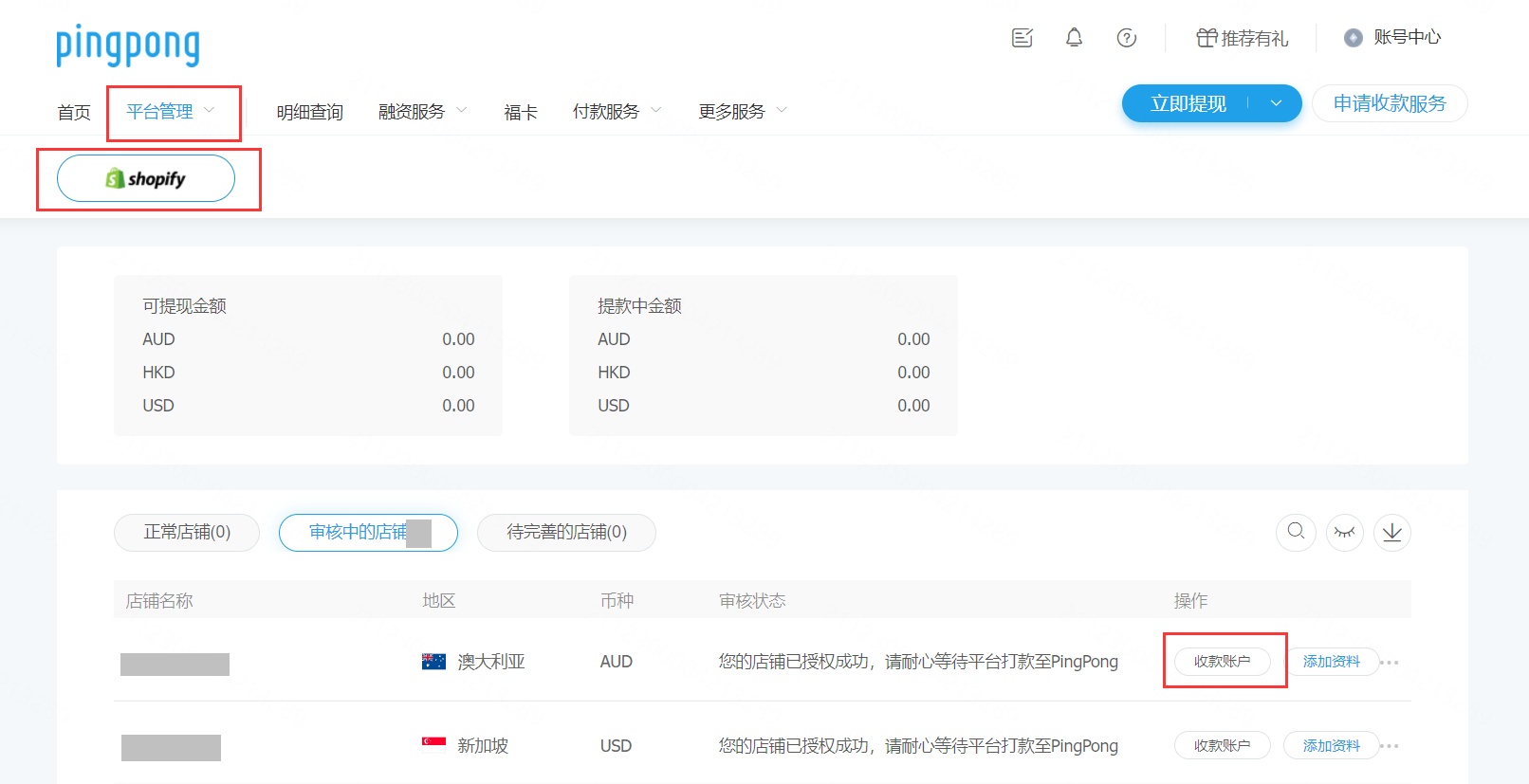The height and width of the screenshot is (784, 1529).
Task: Click the 提款中金额 heading
Action: [639, 306]
